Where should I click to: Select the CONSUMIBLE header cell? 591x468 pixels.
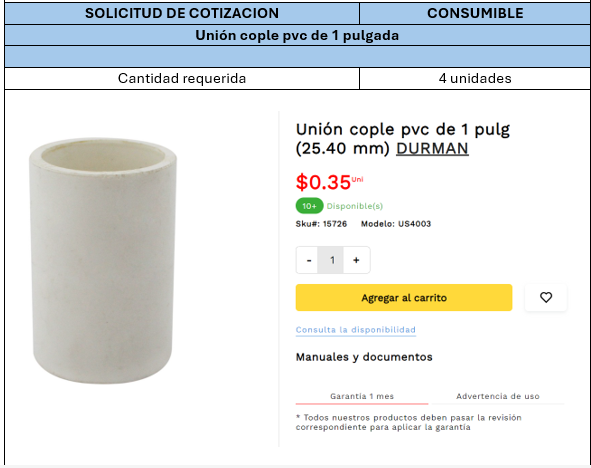coord(475,13)
